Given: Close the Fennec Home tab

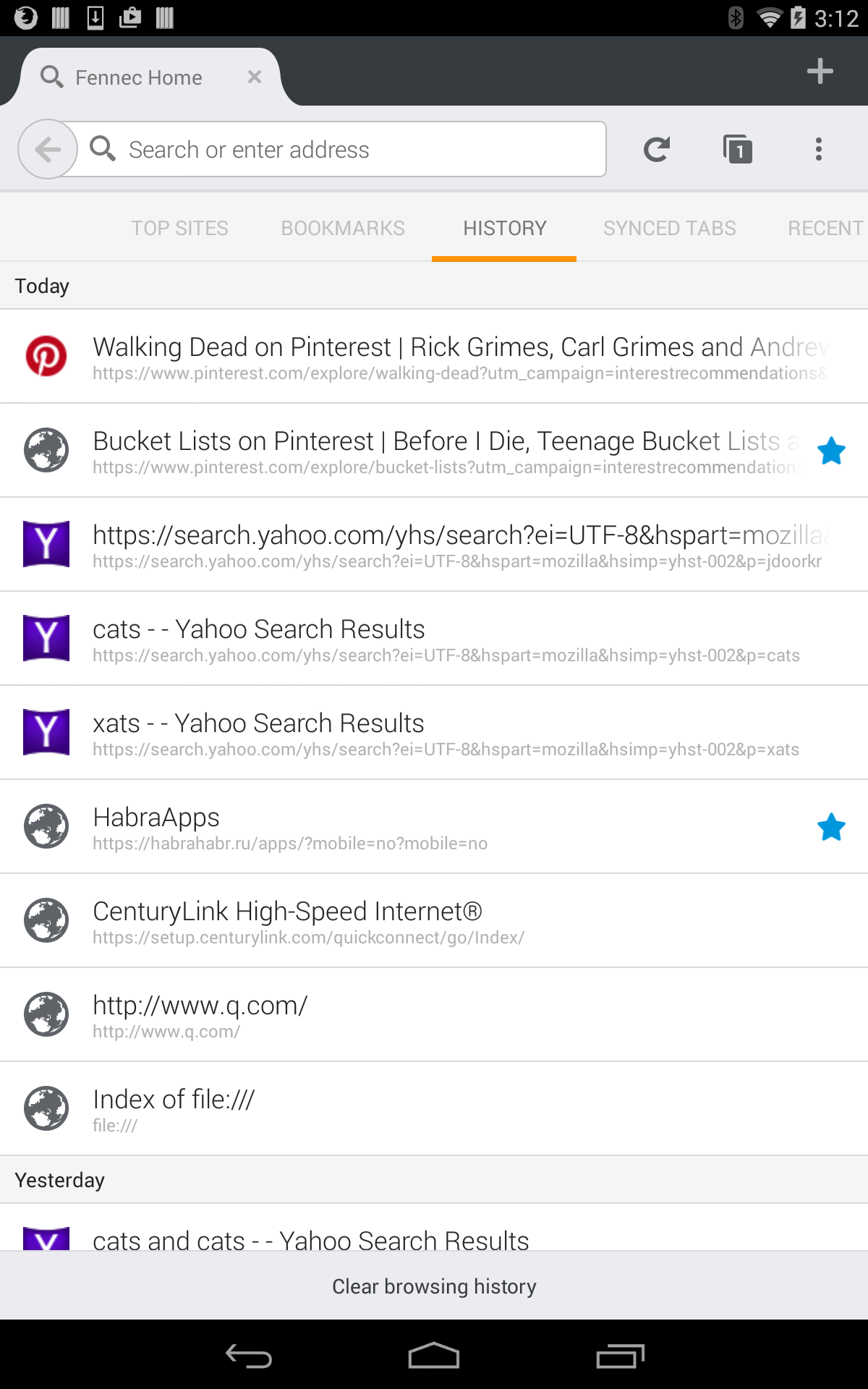Looking at the screenshot, I should pos(255,77).
